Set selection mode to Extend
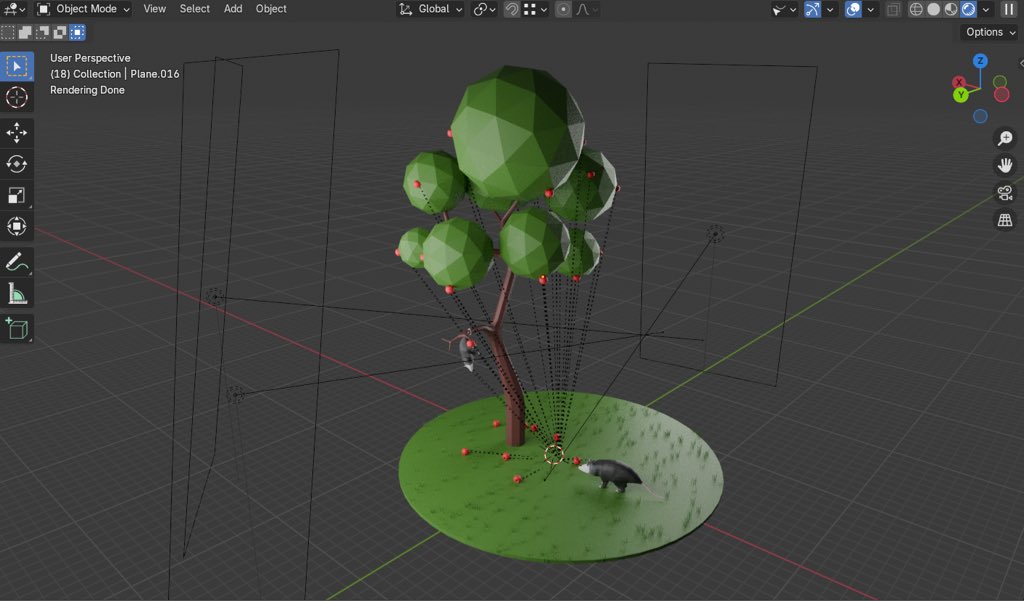 pyautogui.click(x=25, y=32)
